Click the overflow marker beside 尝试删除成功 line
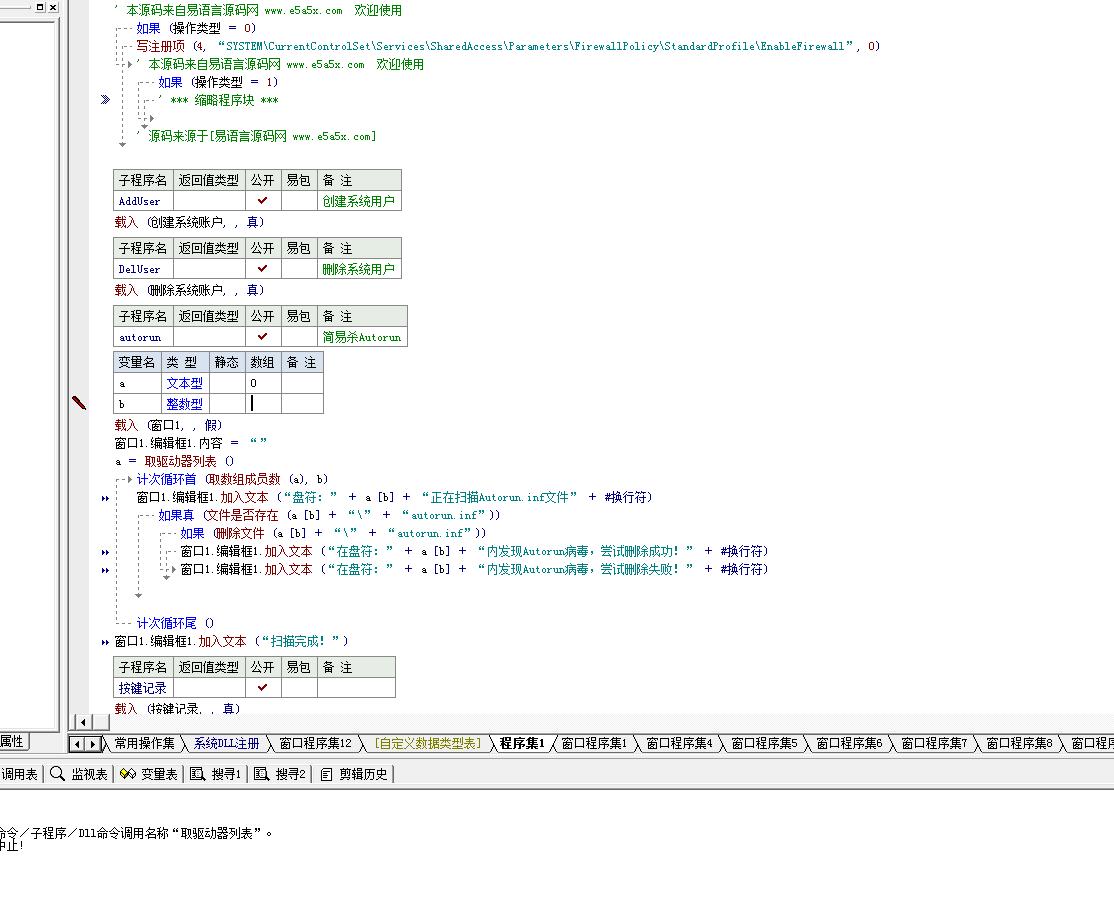Viewport: 1114px width, 914px height. pyautogui.click(x=105, y=552)
